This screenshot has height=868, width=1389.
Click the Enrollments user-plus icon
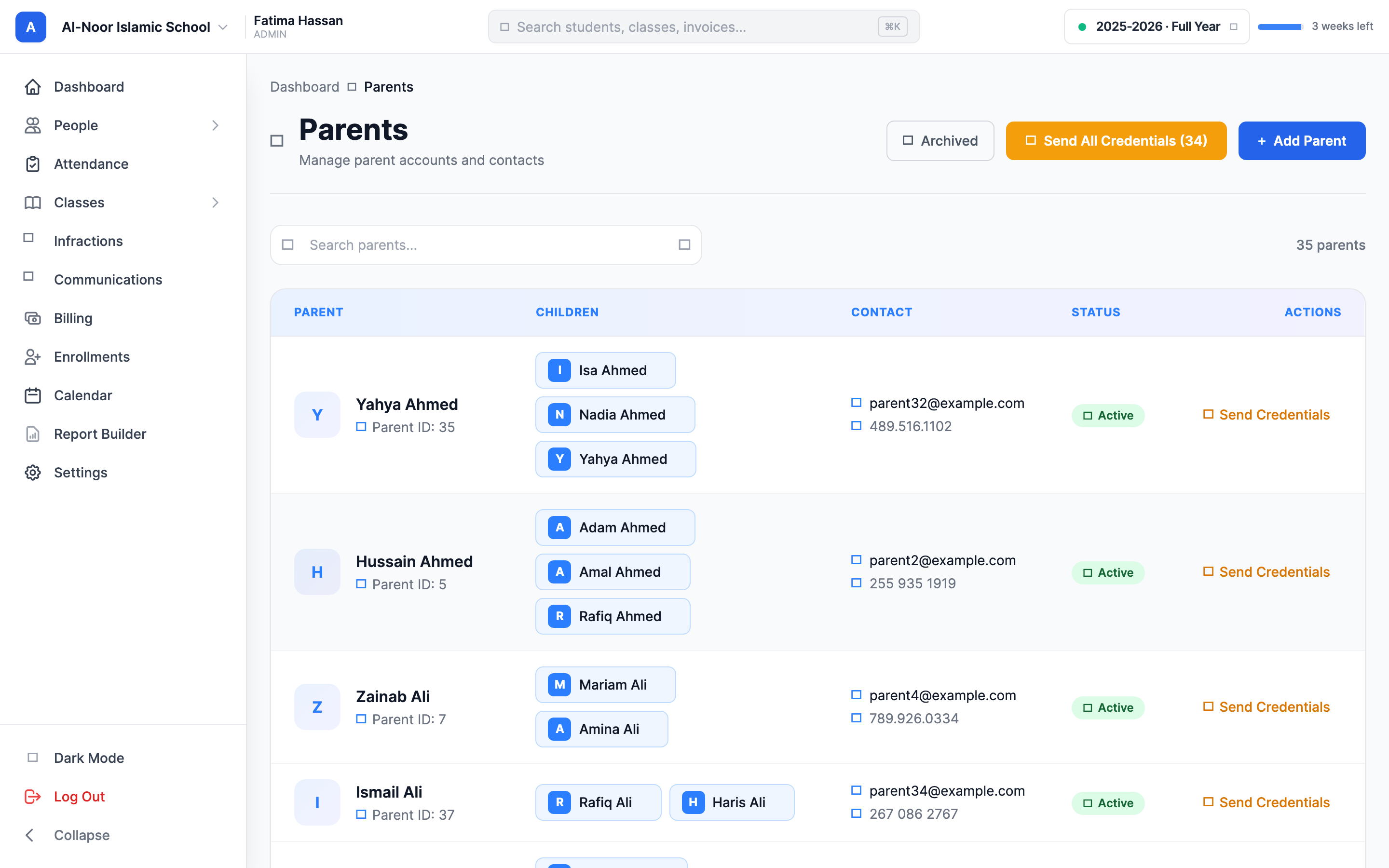pyautogui.click(x=33, y=356)
